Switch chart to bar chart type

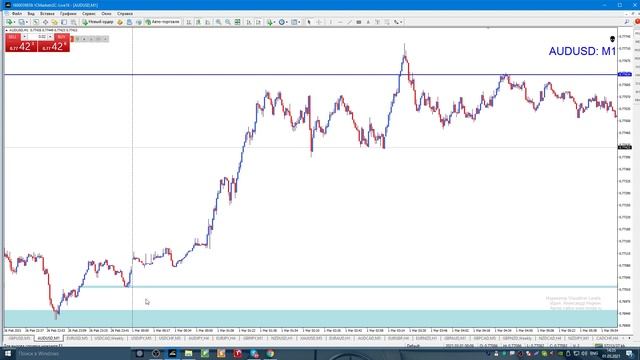pos(189,22)
